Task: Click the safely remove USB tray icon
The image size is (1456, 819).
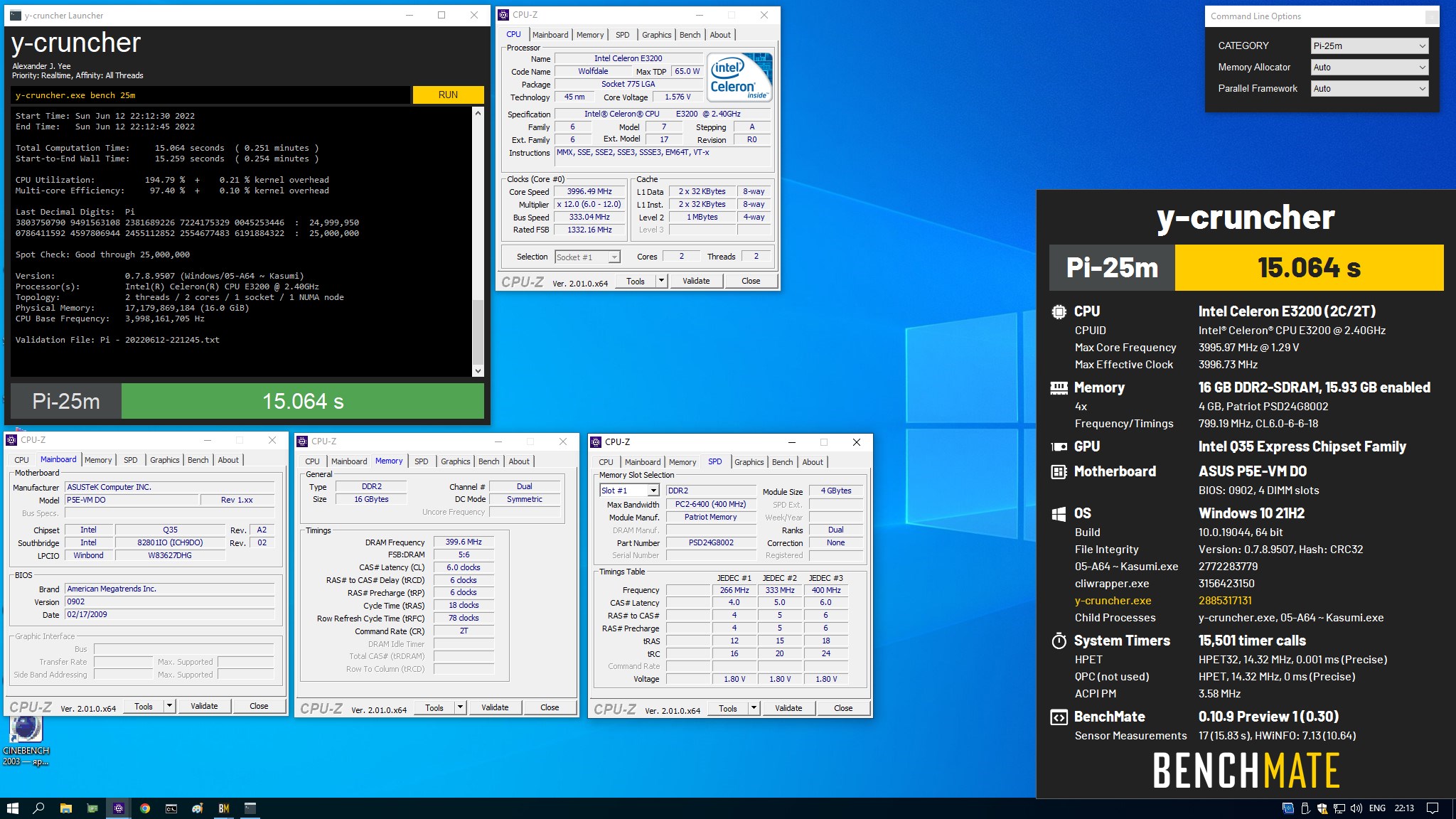Action: pos(1305,808)
